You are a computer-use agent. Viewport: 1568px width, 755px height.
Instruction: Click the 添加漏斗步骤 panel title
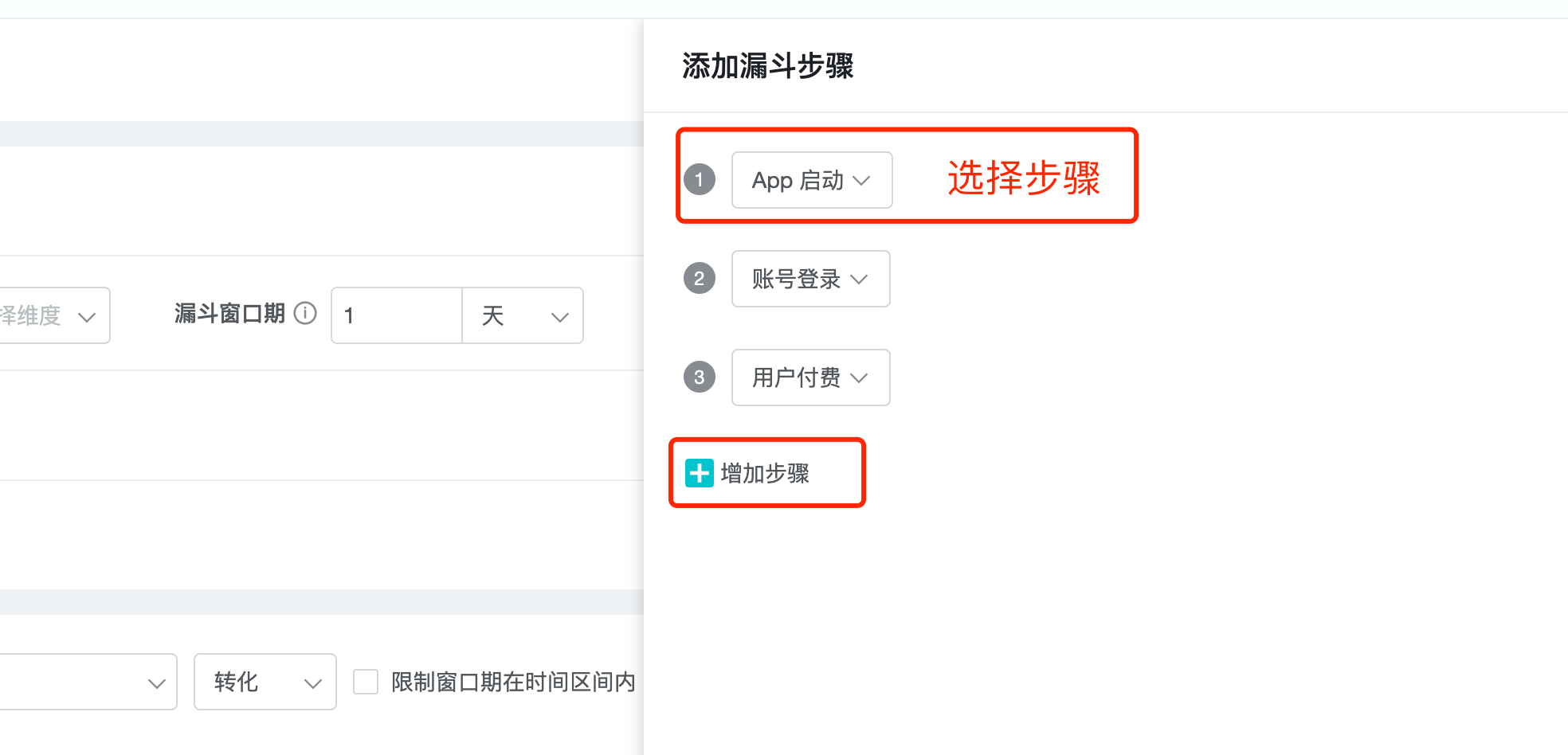767,66
